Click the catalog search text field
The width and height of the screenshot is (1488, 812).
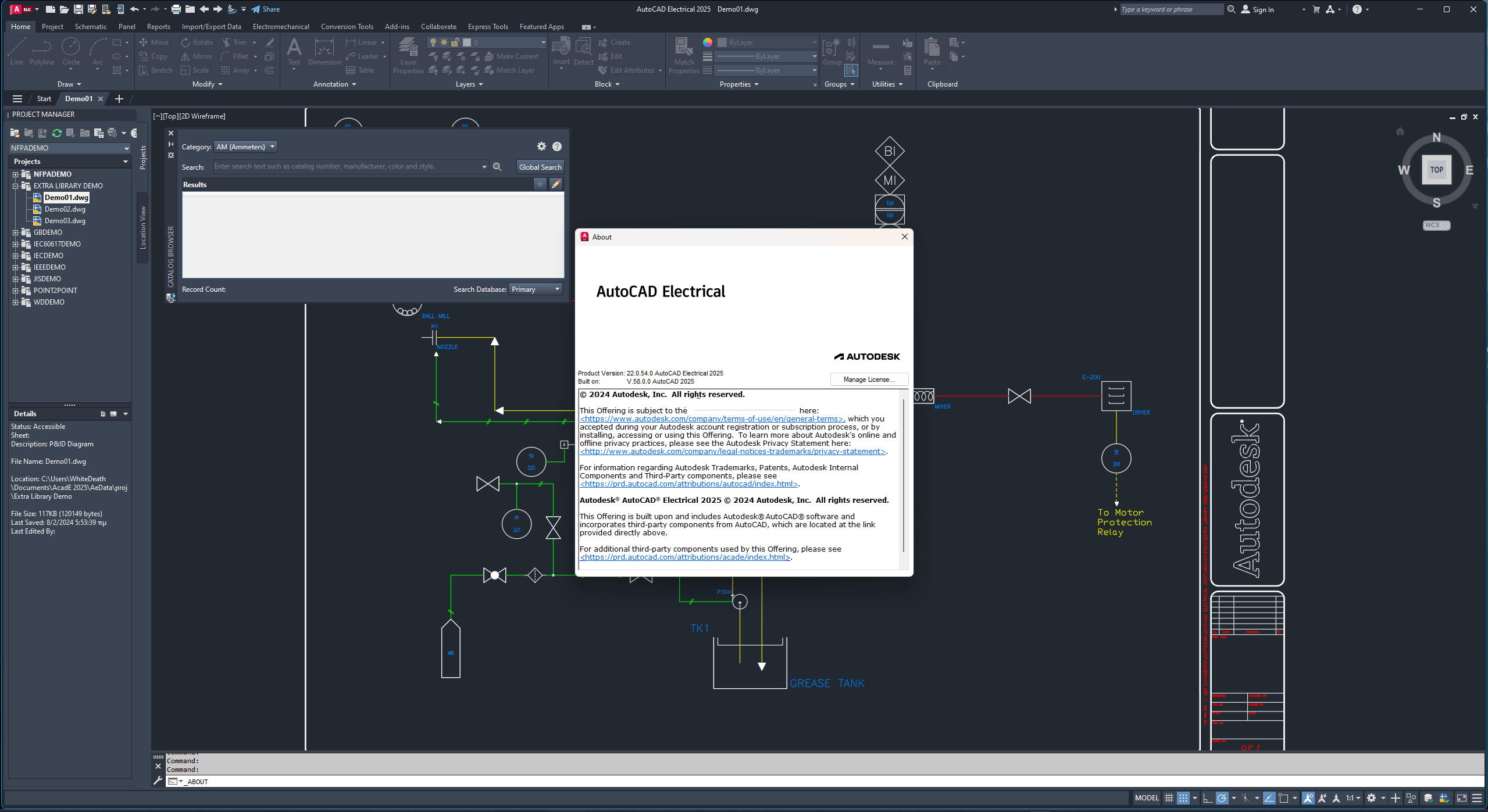pyautogui.click(x=346, y=167)
